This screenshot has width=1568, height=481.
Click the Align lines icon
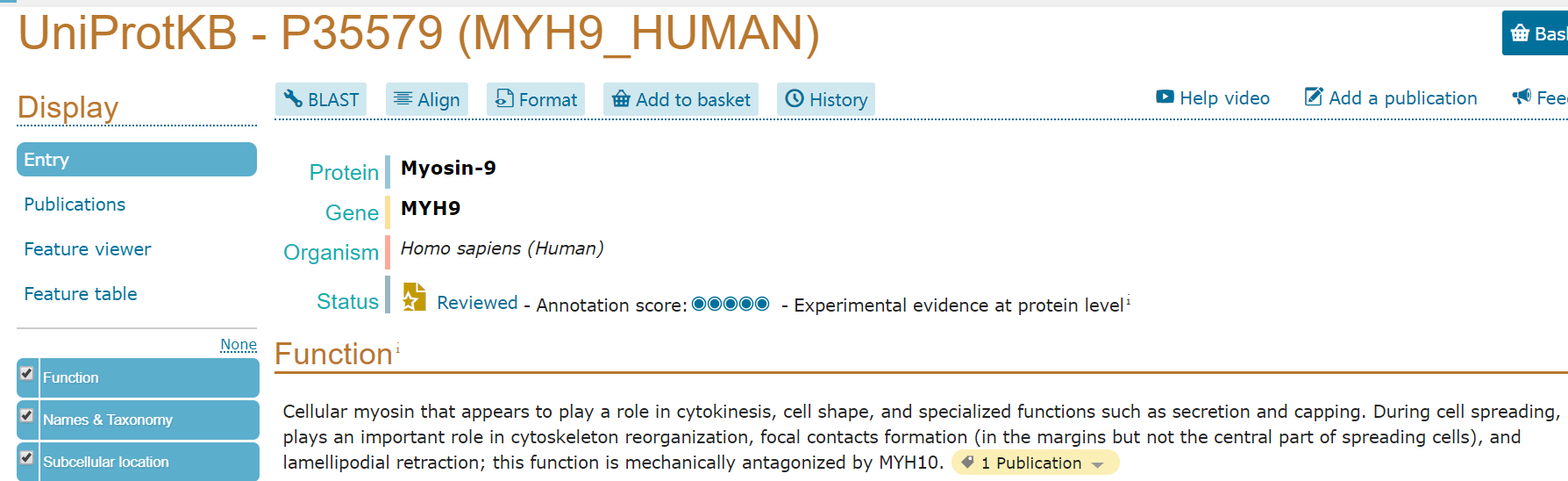403,98
